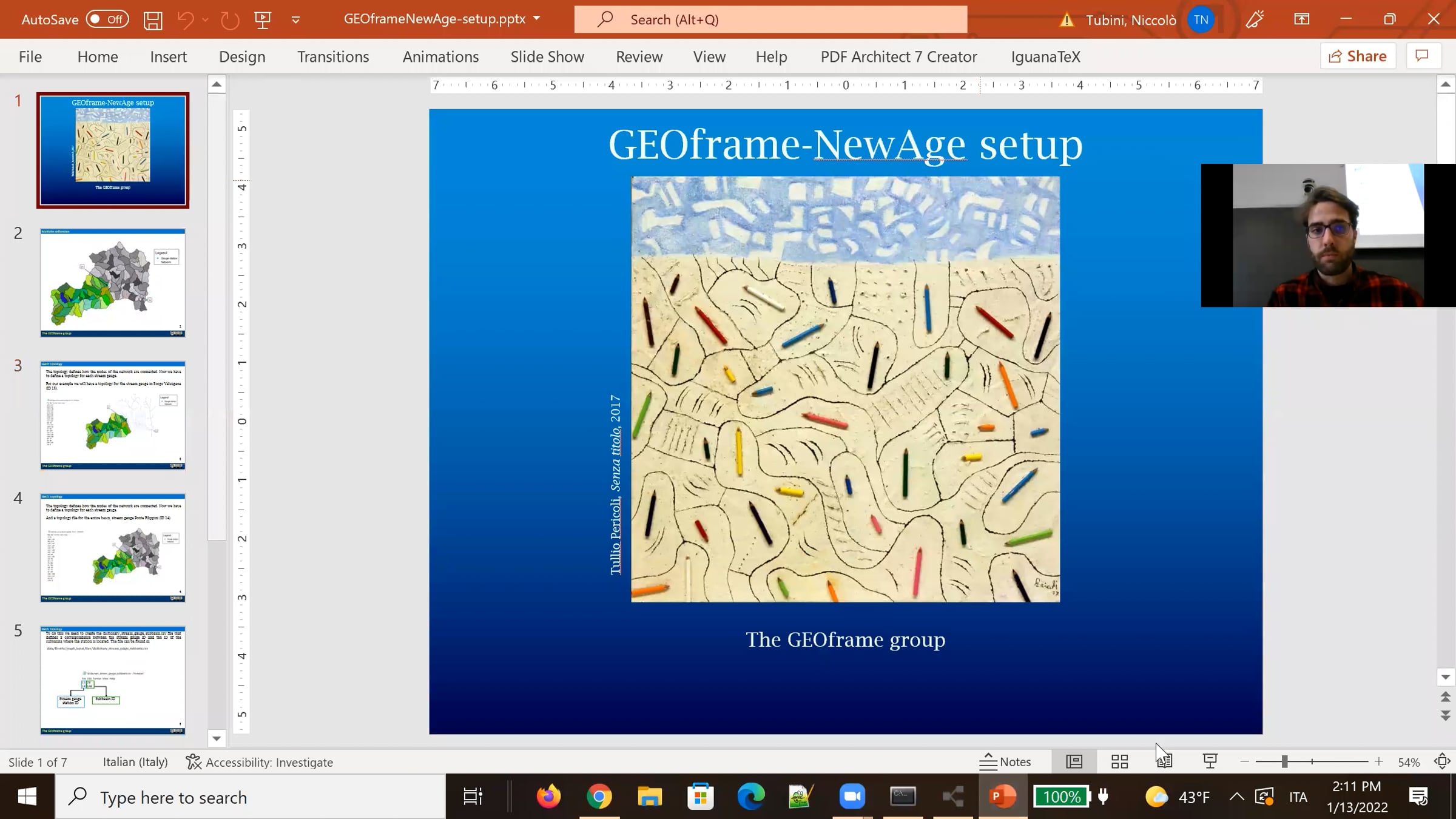This screenshot has width=1456, height=819.
Task: Show hidden system tray icons
Action: 1236,797
